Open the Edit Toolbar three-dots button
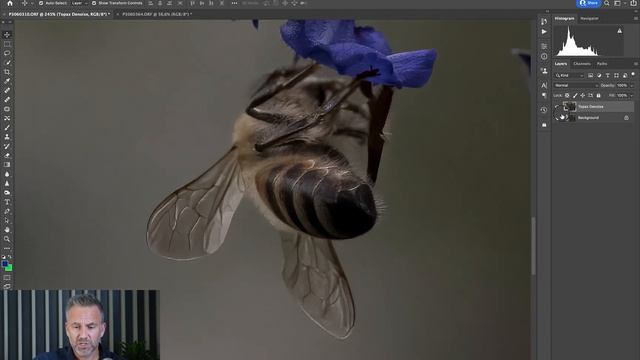 [7, 248]
